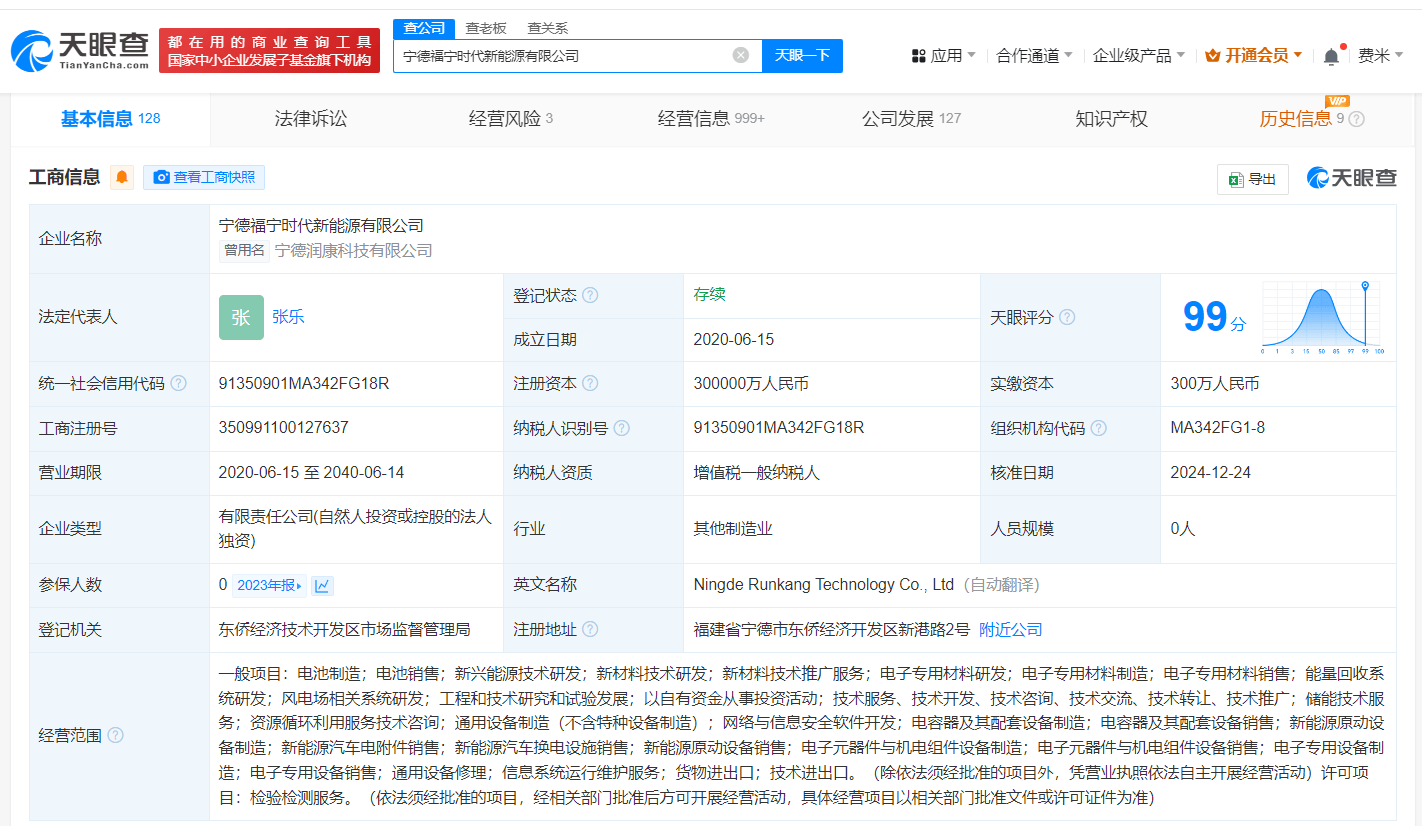This screenshot has width=1422, height=826.
Task: Click the help icon beside 经营范围
Action: (x=116, y=735)
